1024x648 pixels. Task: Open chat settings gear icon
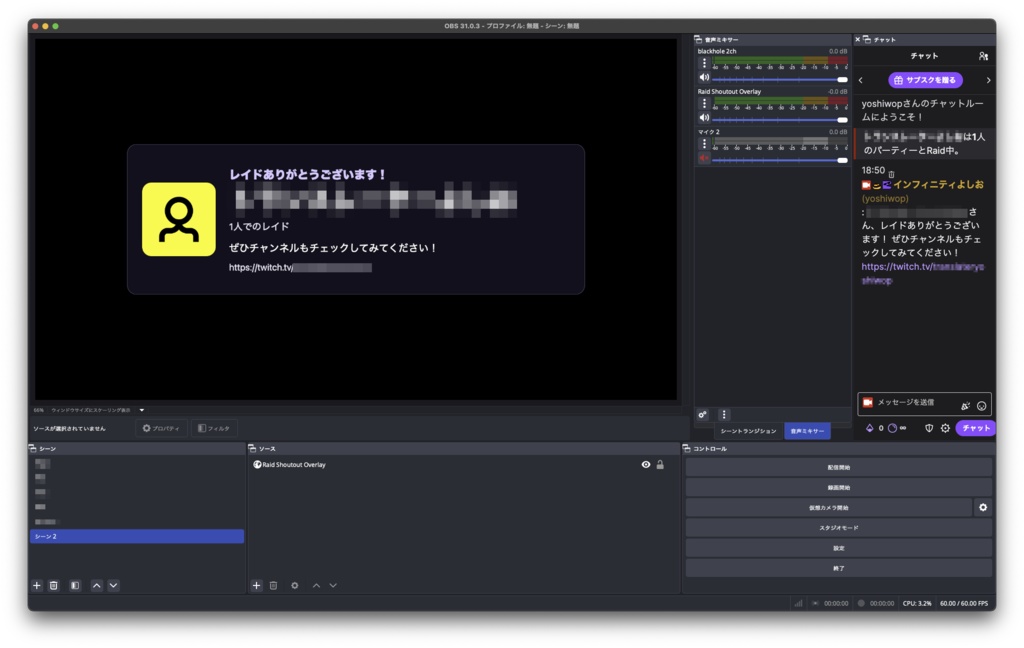coord(945,428)
